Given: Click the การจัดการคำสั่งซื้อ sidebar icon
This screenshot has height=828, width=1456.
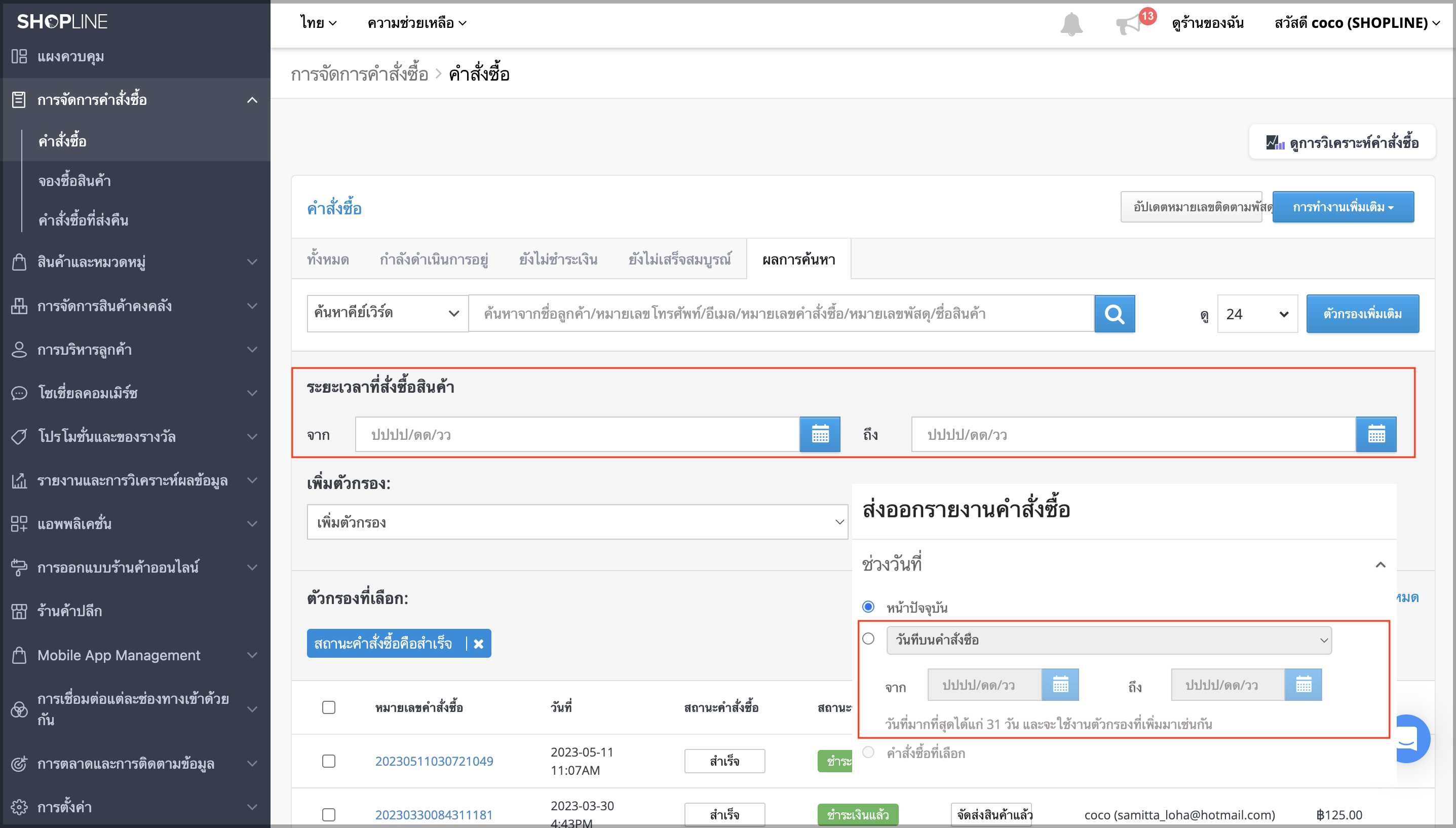Looking at the screenshot, I should pos(19,99).
